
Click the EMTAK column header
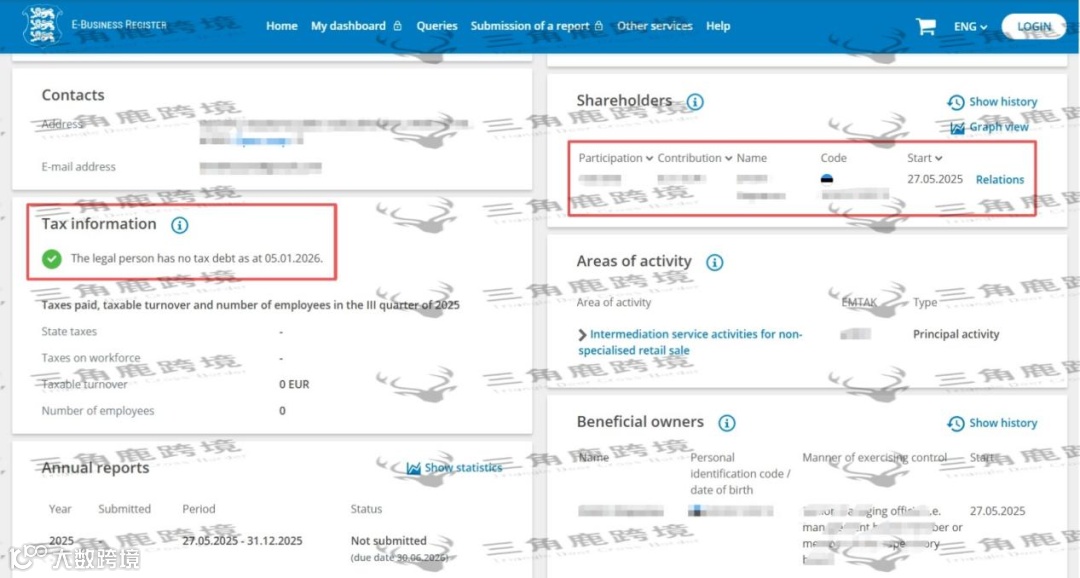859,302
